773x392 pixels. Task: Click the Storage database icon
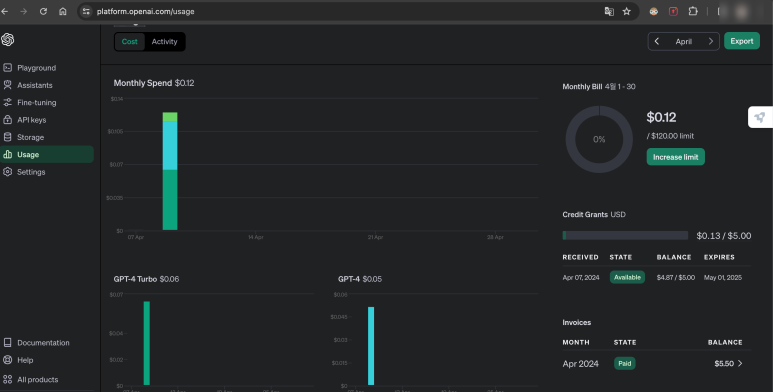point(7,137)
